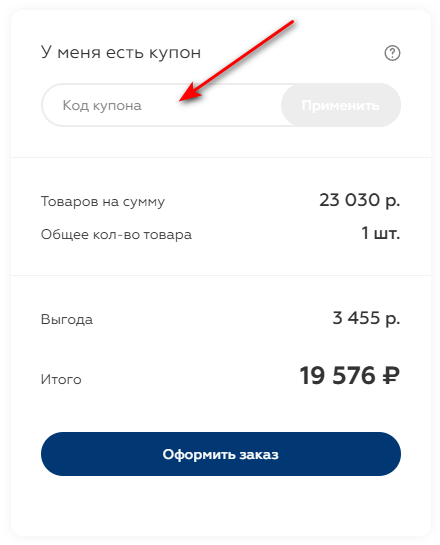This screenshot has width=440, height=545.
Task: Click the "Общее кол-во товара" label
Action: [x=116, y=235]
